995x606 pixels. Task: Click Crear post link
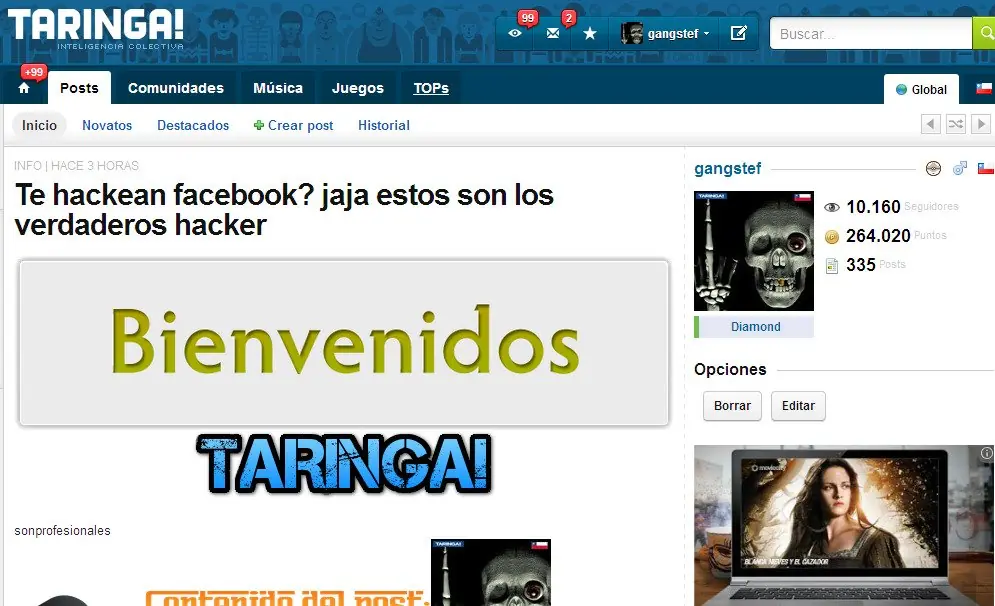(x=293, y=125)
